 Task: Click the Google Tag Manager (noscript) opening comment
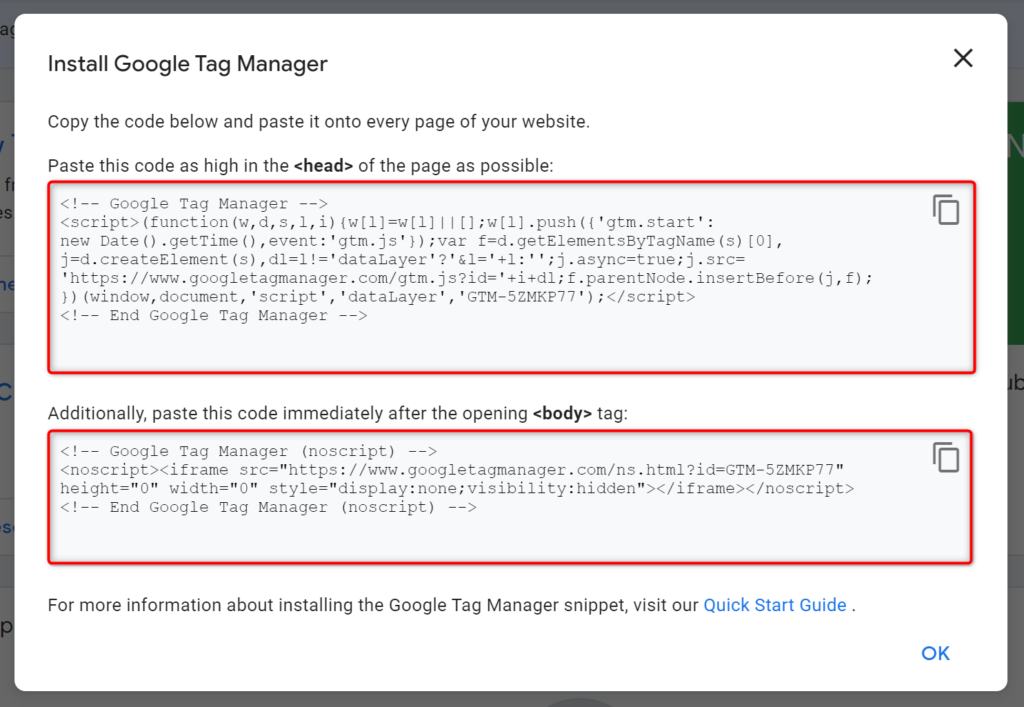249,451
